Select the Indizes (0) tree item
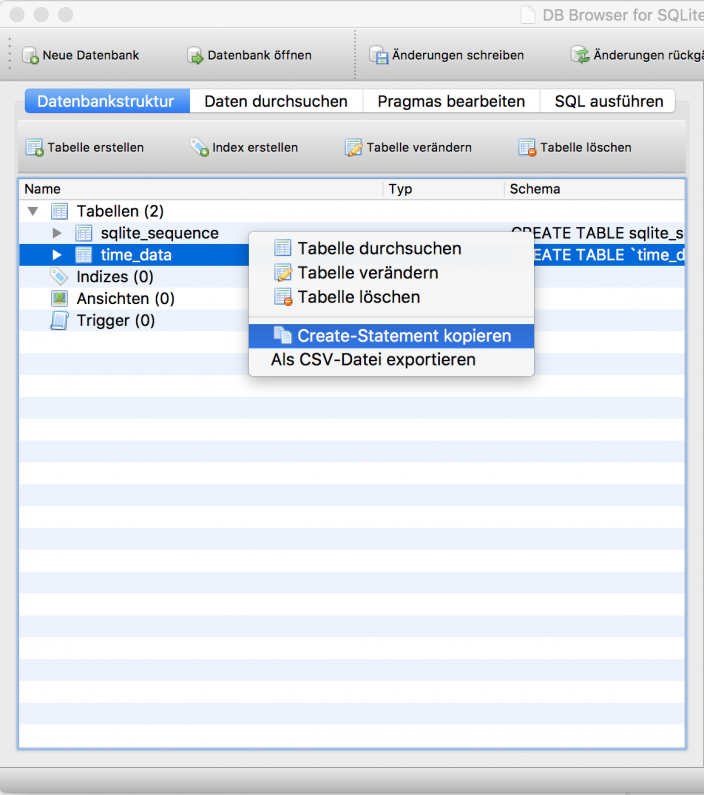Screen dimensions: 704x795 coord(114,277)
